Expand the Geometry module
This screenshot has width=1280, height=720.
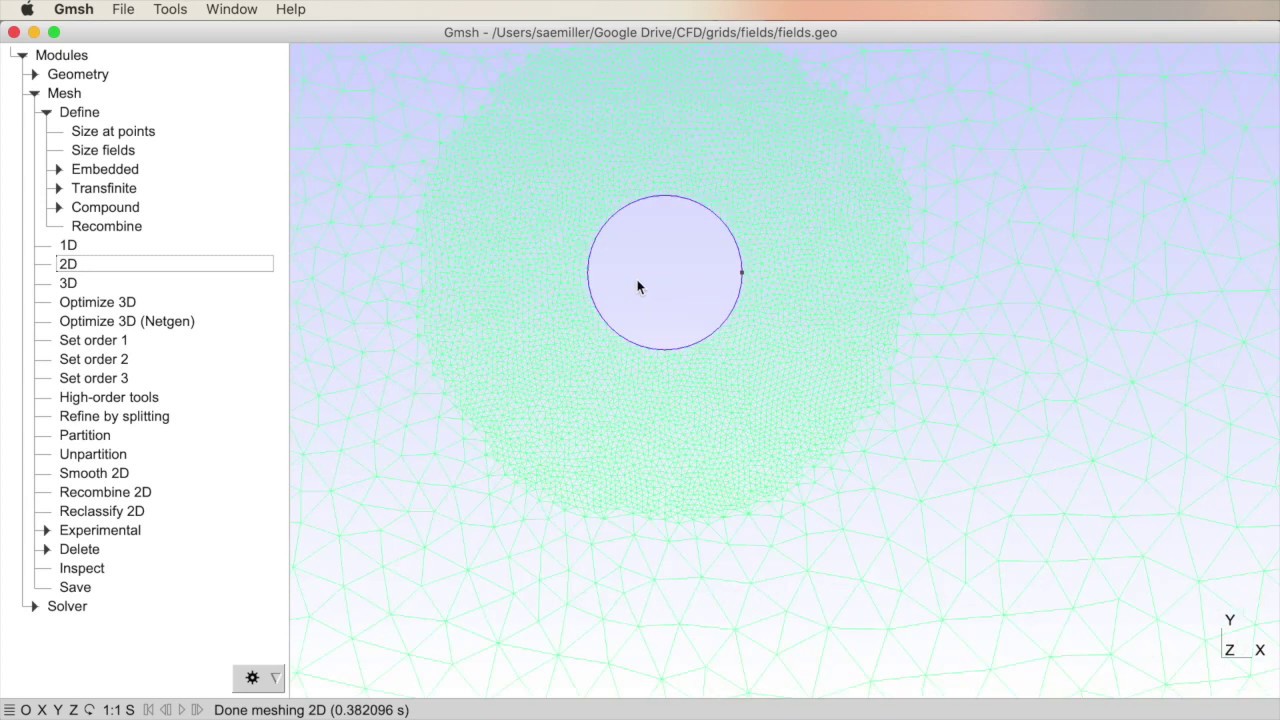click(34, 74)
